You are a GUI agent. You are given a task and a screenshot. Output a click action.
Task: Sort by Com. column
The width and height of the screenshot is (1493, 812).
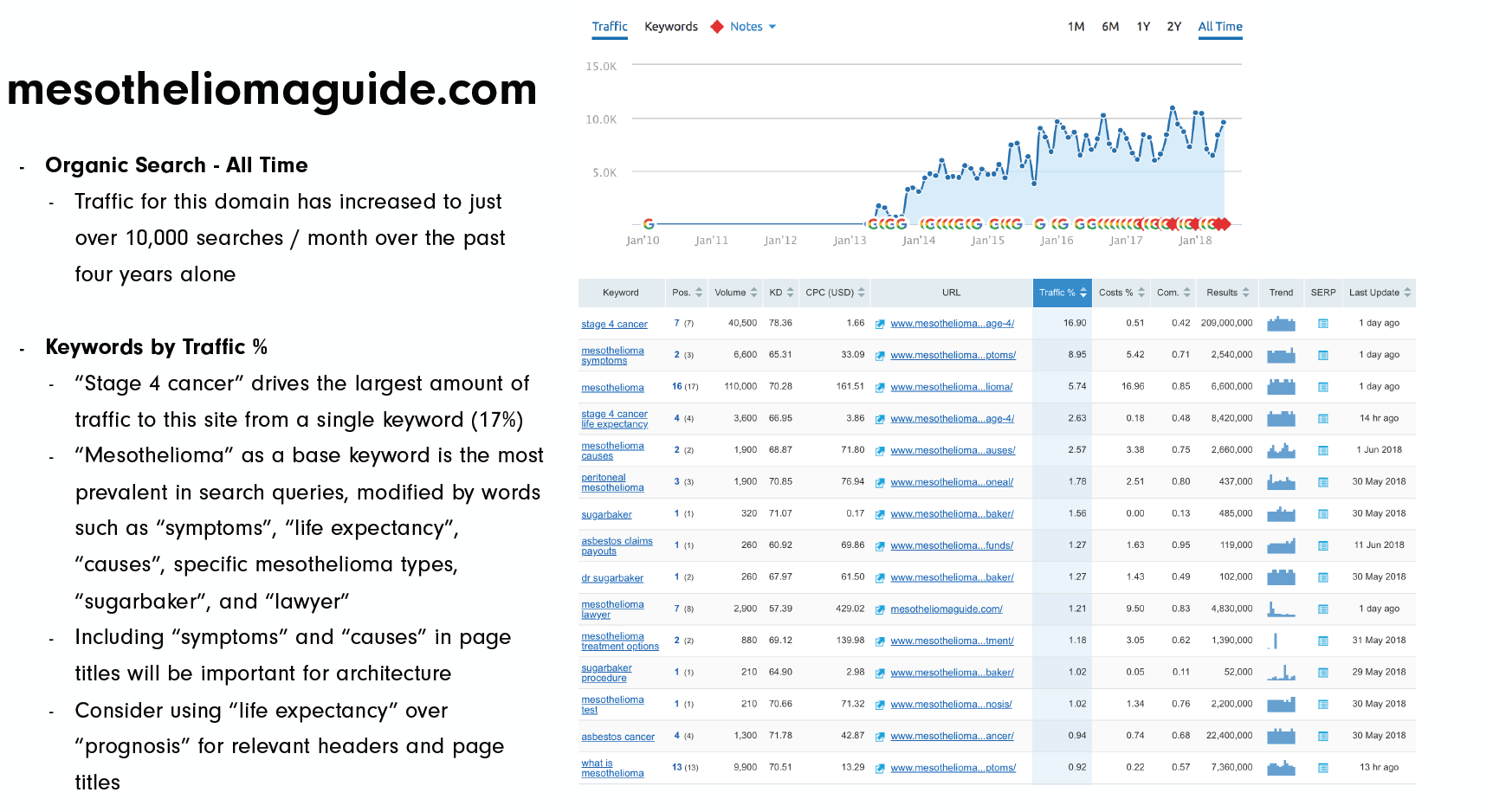tap(1173, 293)
